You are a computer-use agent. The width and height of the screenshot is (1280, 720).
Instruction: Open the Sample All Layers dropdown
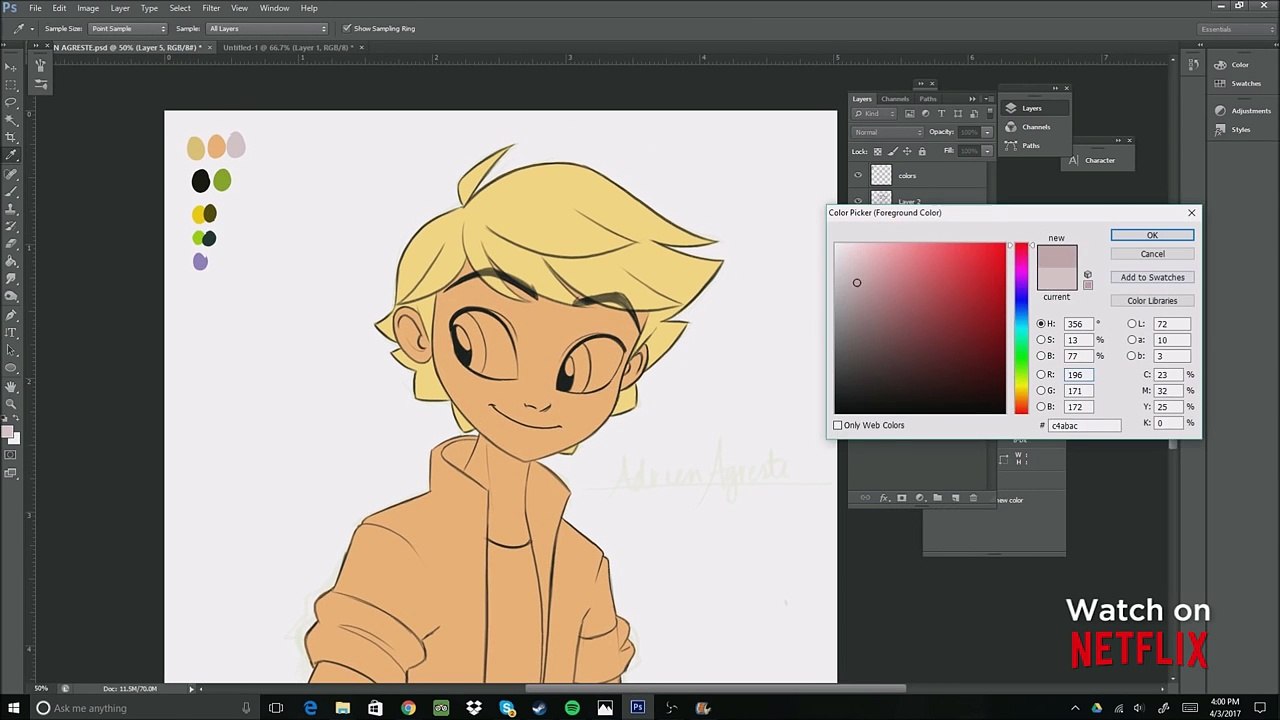pyautogui.click(x=267, y=28)
